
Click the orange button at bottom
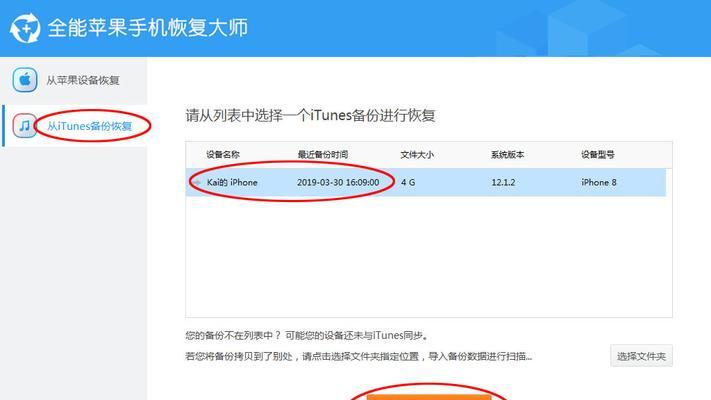(429, 397)
